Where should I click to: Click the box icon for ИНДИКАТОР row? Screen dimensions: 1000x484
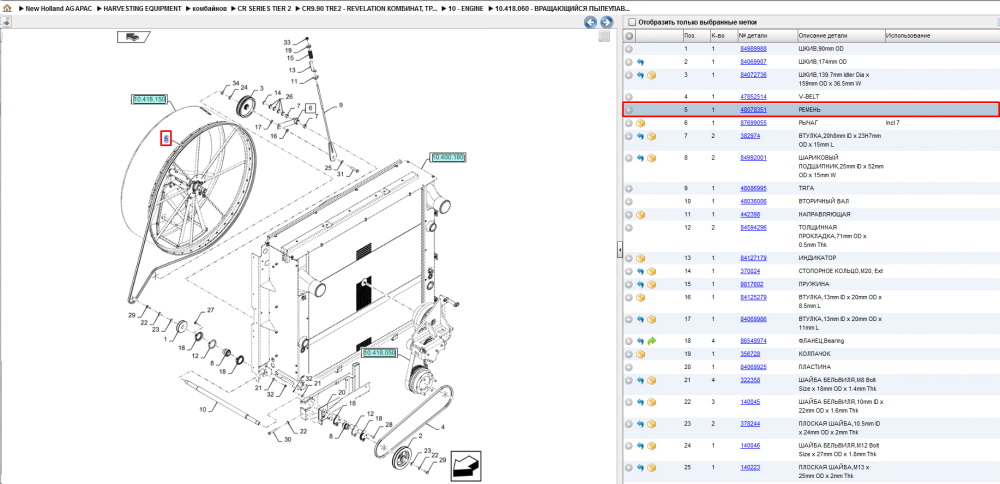click(x=640, y=258)
